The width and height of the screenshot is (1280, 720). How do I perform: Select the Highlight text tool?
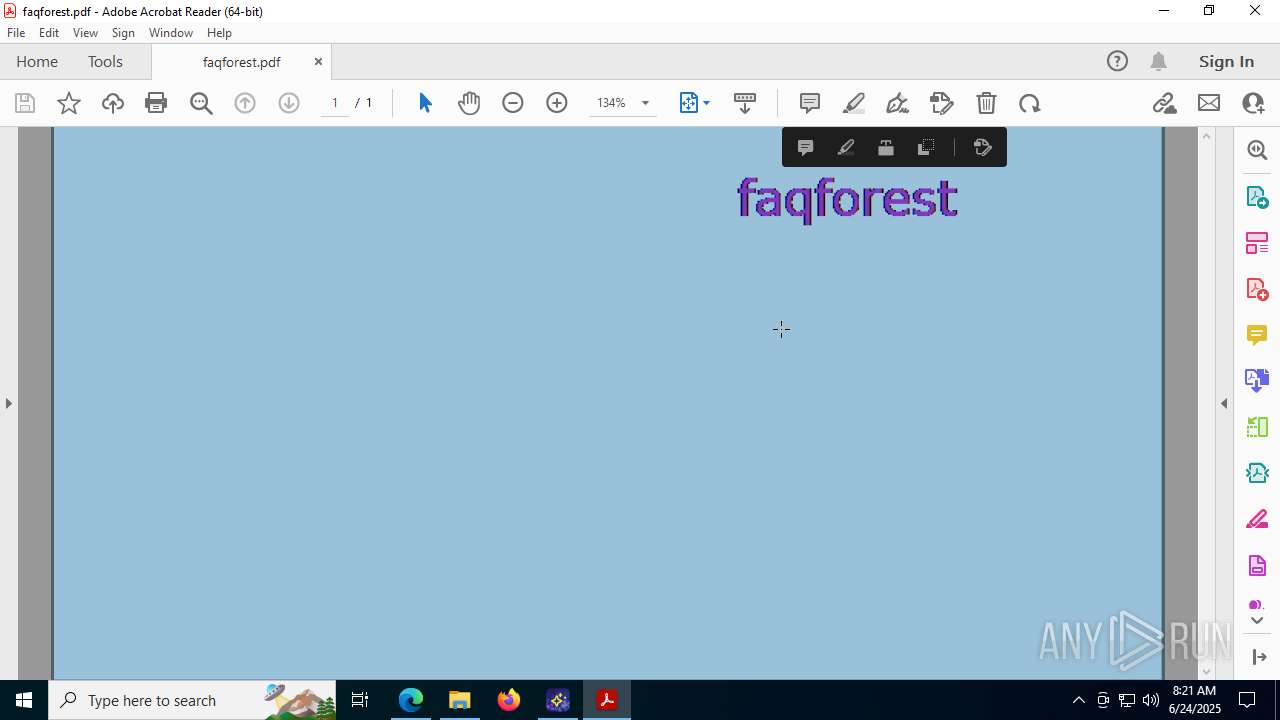(854, 103)
